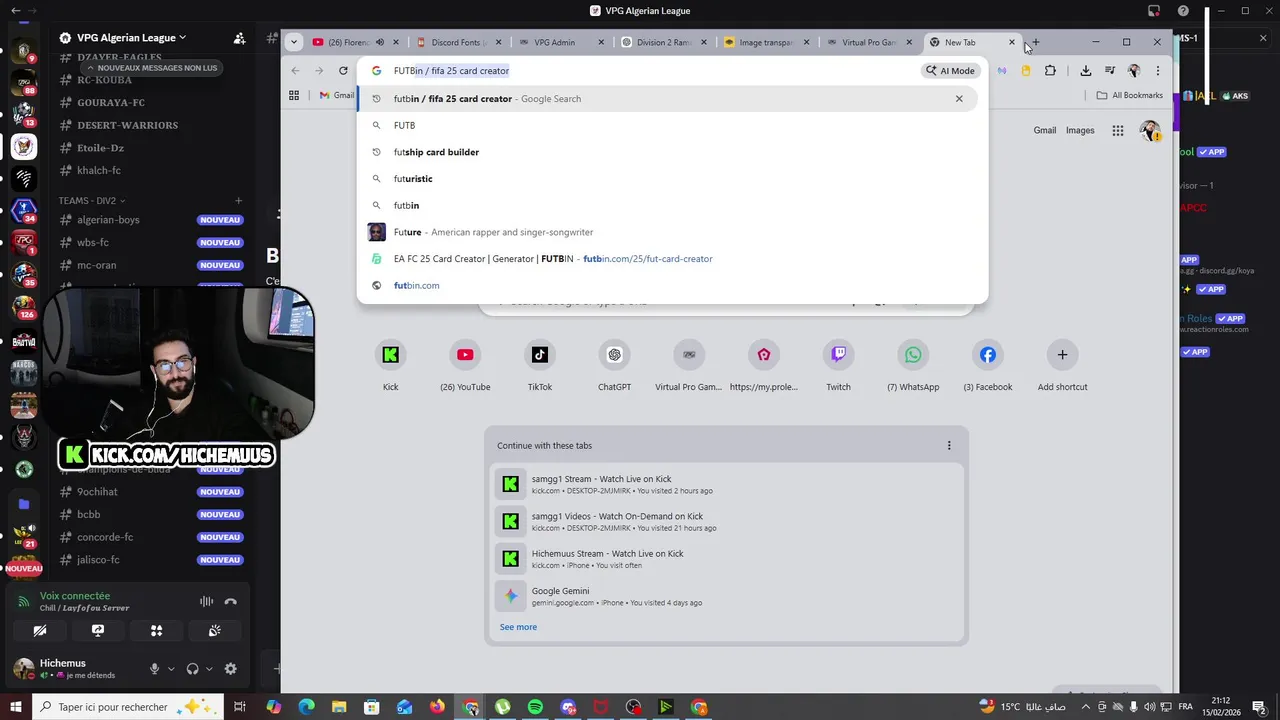Open uTorrent from the taskbar
1280x720 pixels.
pyautogui.click(x=502, y=707)
